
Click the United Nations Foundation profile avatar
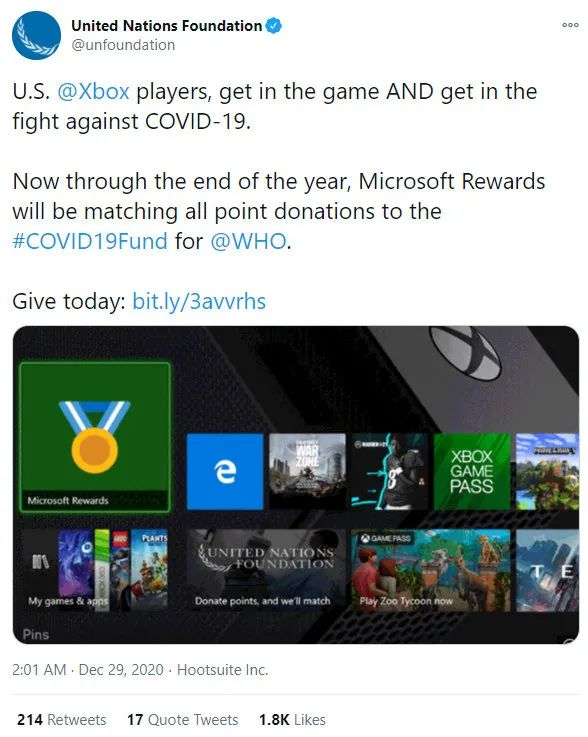(x=36, y=35)
